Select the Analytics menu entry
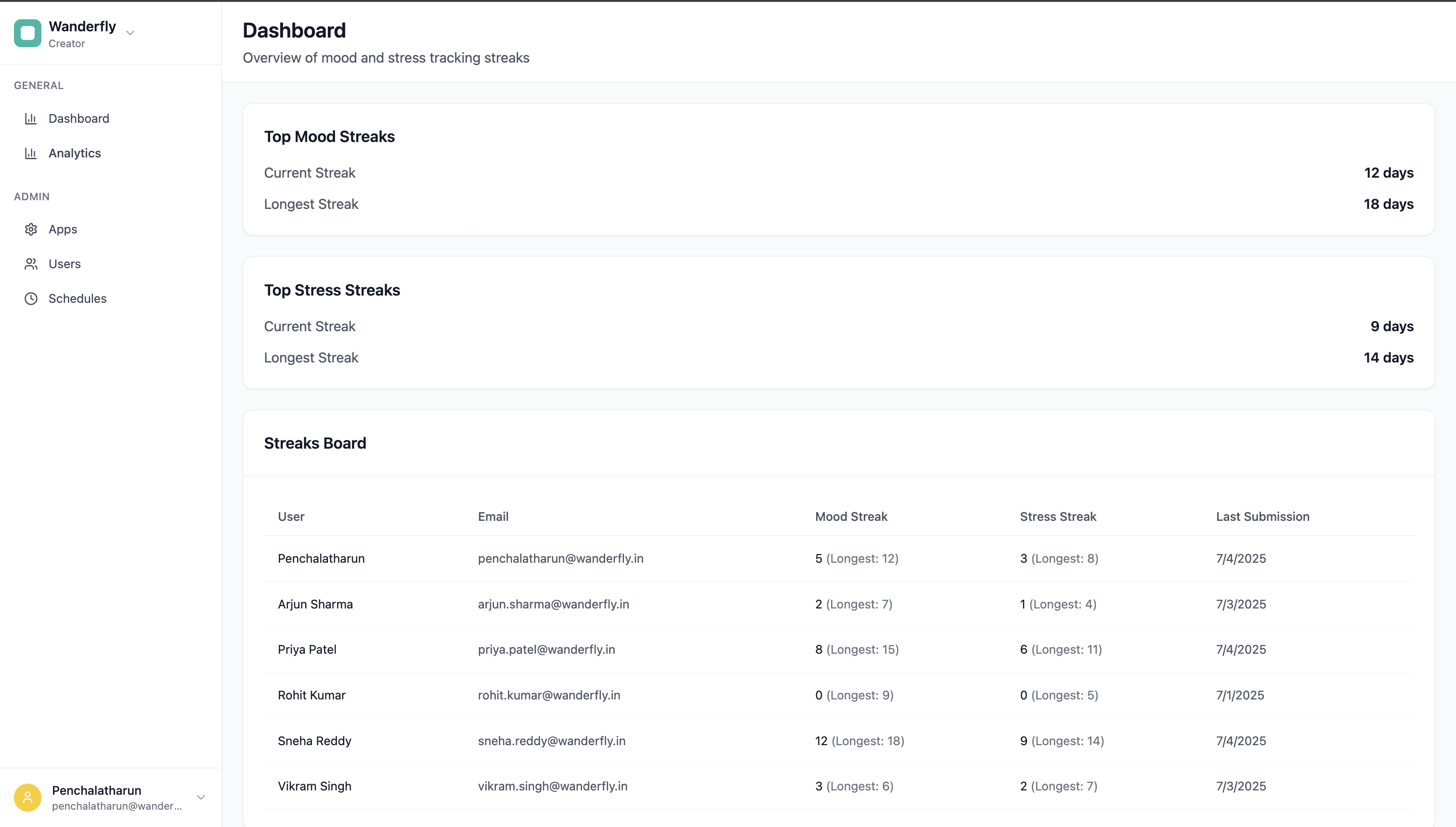Screen dimensions: 1456x827 pyautogui.click(x=75, y=153)
